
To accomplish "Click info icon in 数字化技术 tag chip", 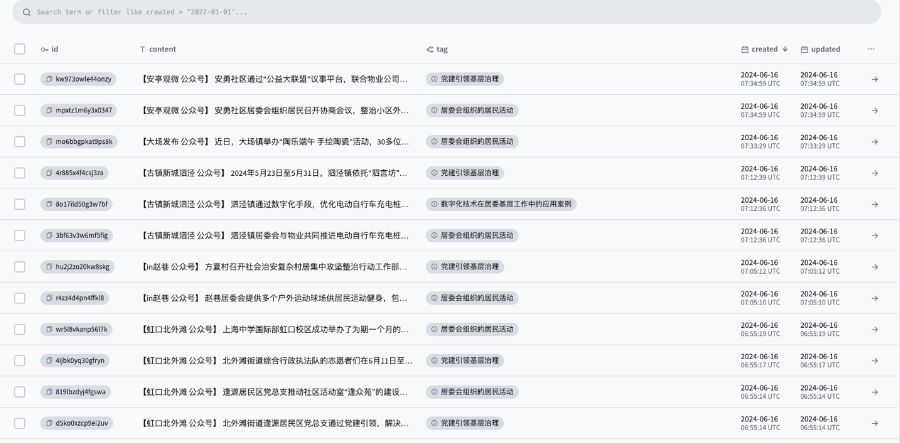I will [x=434, y=204].
